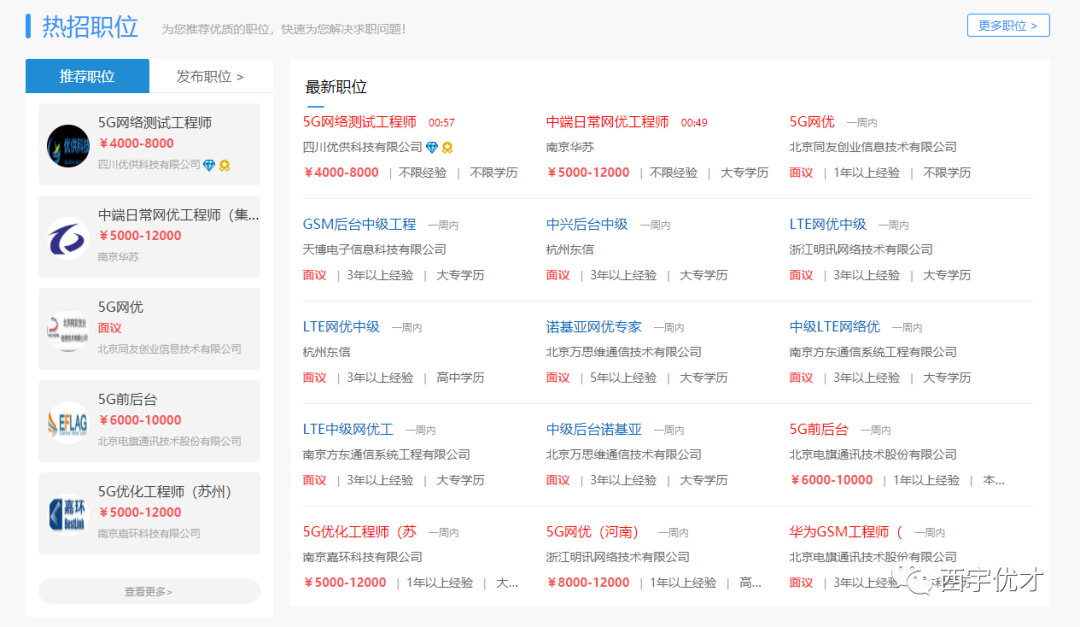
Task: Open LTE网优中级 listing by 浙江明讯
Action: click(827, 225)
